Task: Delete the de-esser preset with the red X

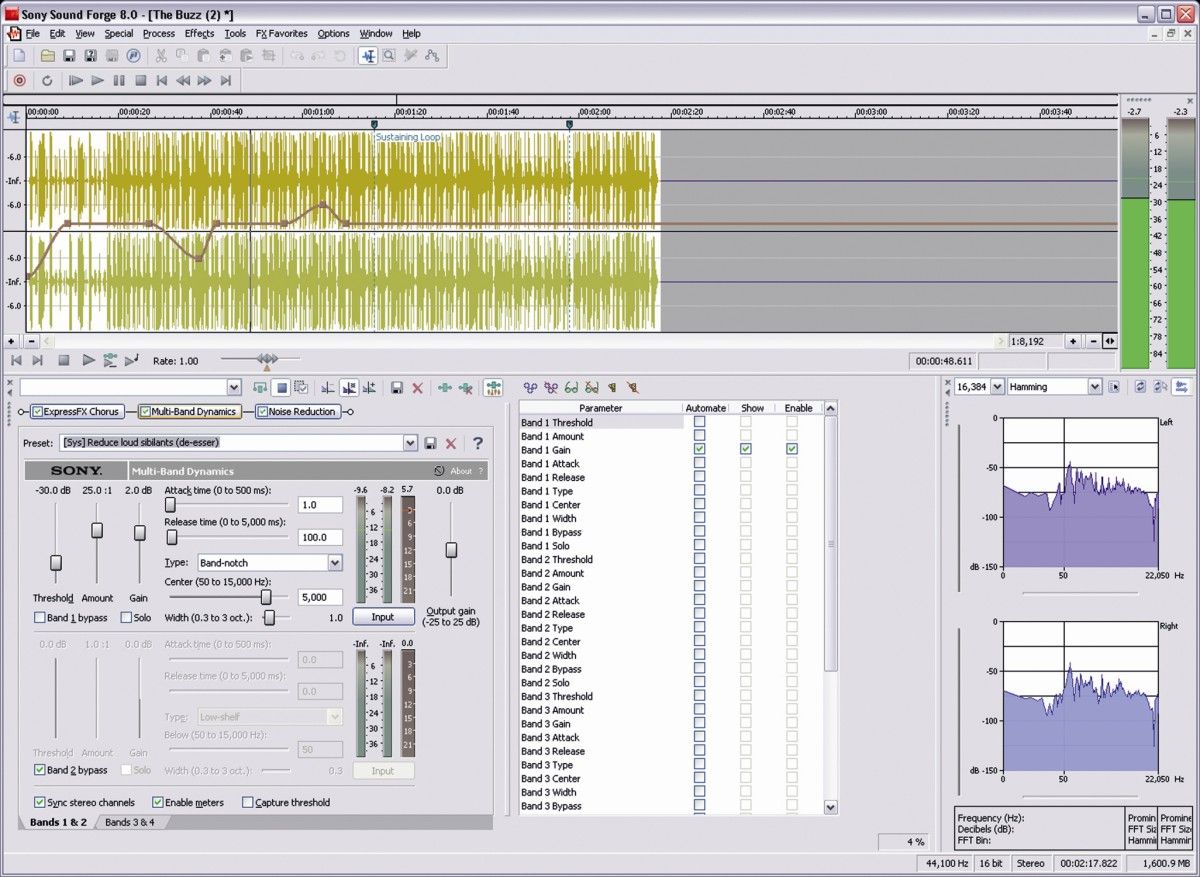Action: 451,443
